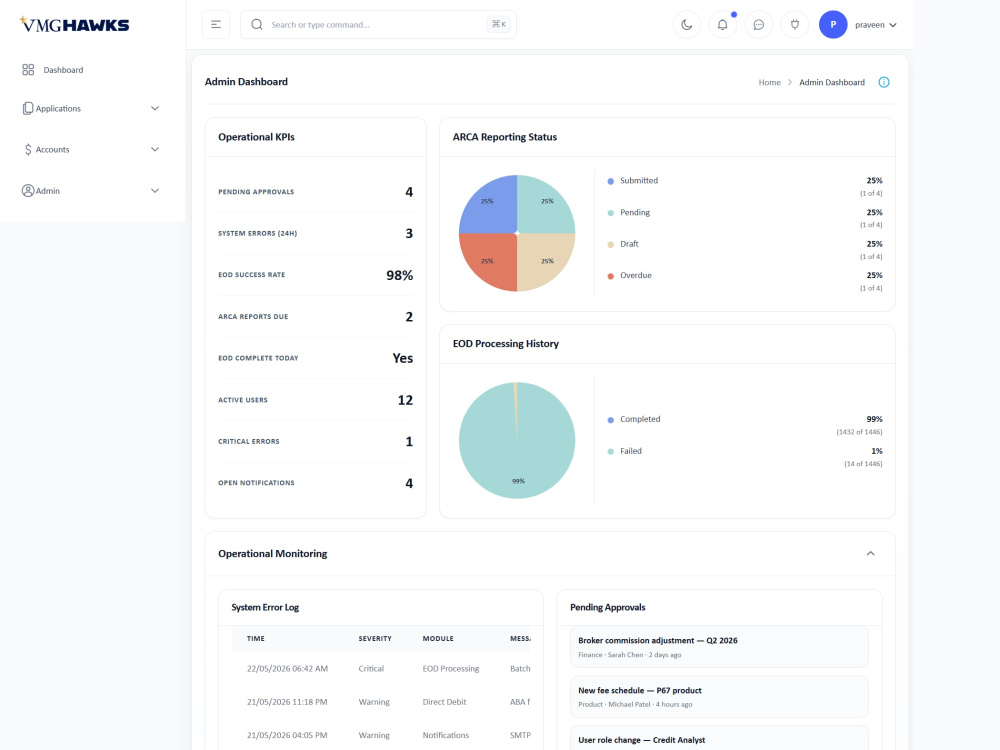Open the chat messages icon
The image size is (1000, 750).
click(x=758, y=24)
